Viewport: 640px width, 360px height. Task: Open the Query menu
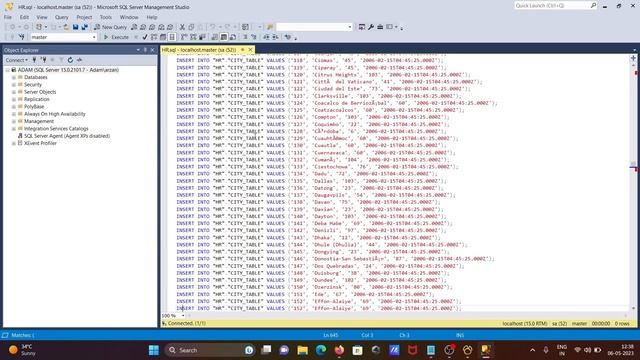click(62, 17)
